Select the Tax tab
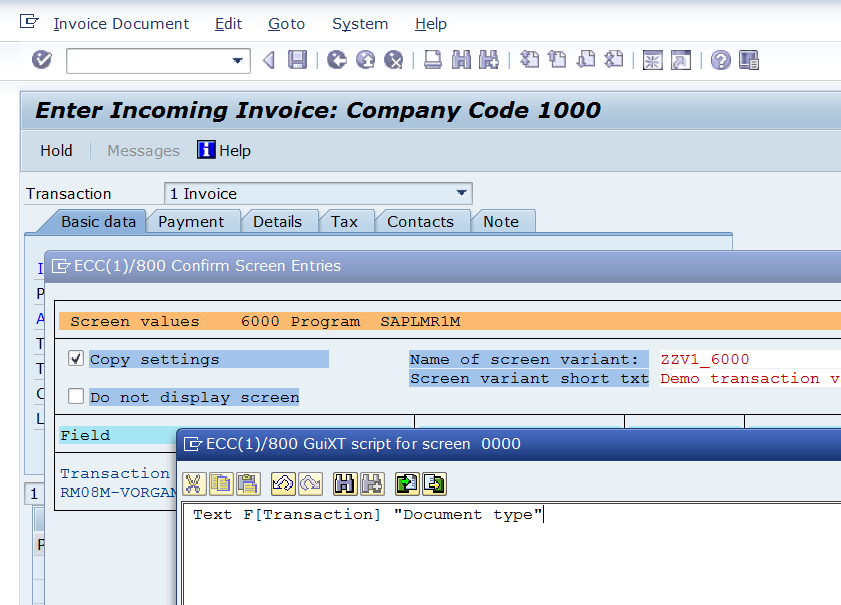This screenshot has height=605, width=841. tap(344, 221)
